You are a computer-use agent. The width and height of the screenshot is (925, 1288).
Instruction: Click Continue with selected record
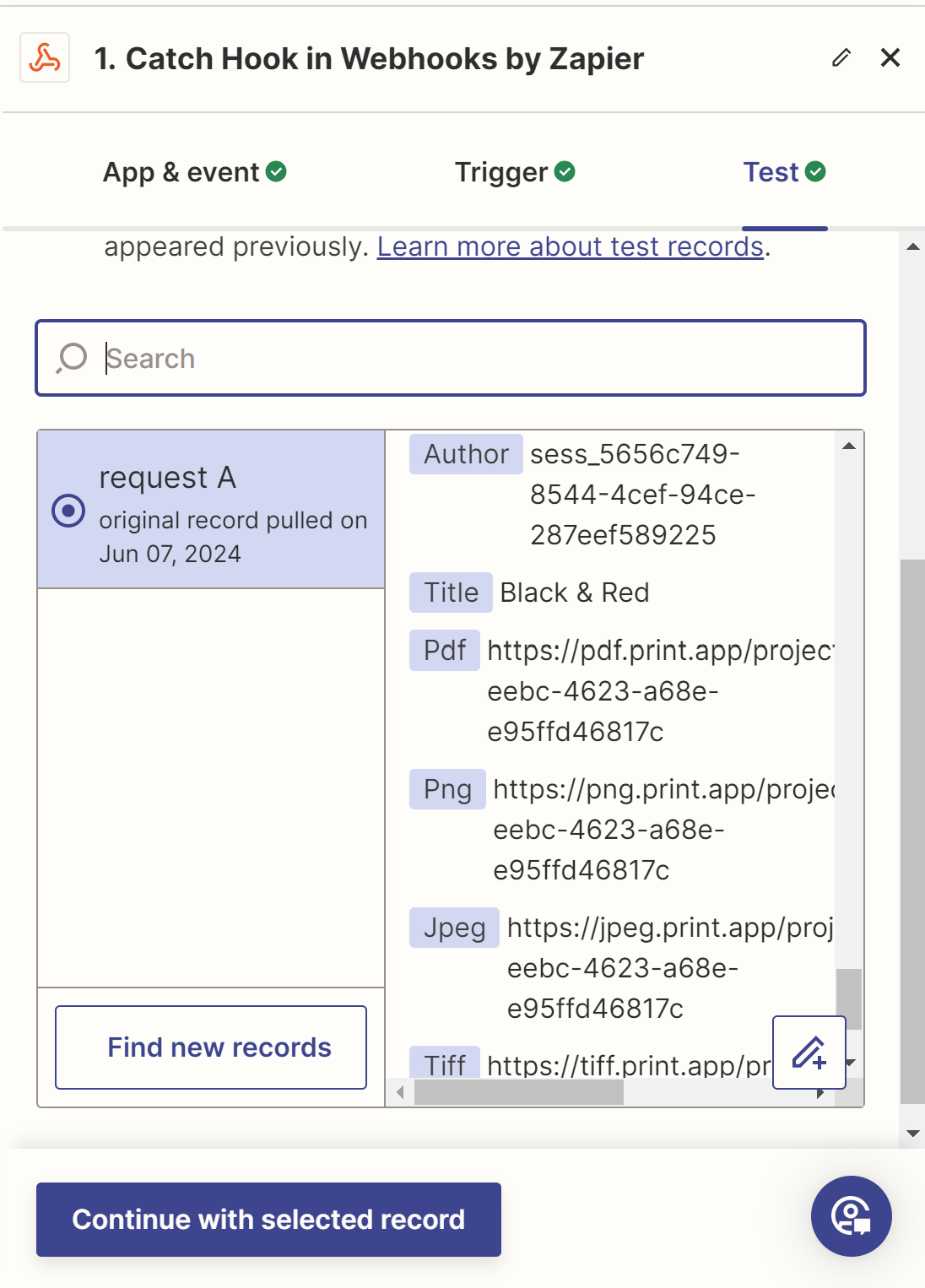click(x=268, y=1220)
